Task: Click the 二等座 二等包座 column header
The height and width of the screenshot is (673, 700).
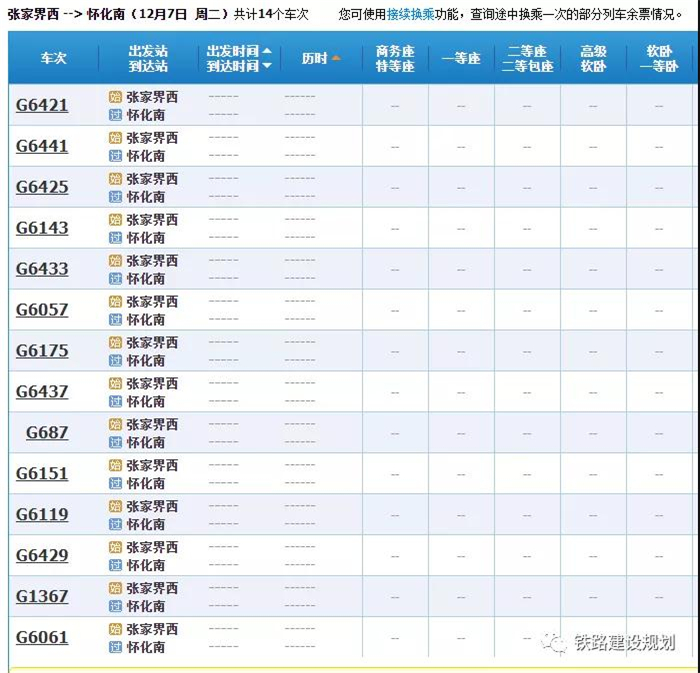Action: (x=527, y=58)
